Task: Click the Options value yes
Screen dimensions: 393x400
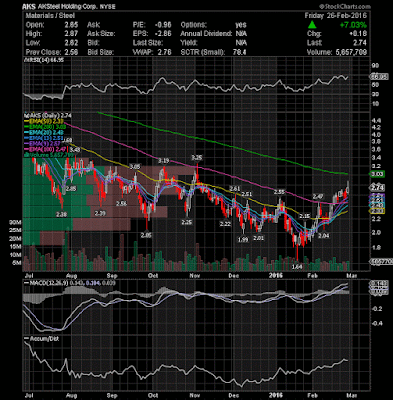Action: [x=241, y=25]
